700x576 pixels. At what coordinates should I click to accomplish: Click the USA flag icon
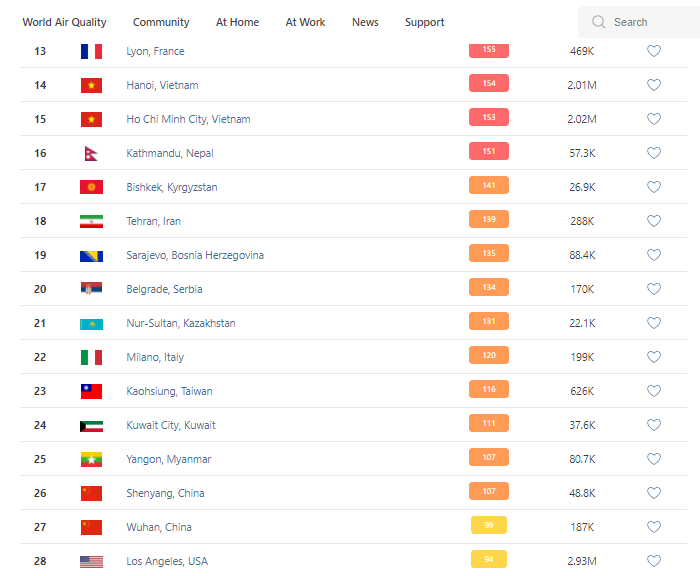point(91,561)
